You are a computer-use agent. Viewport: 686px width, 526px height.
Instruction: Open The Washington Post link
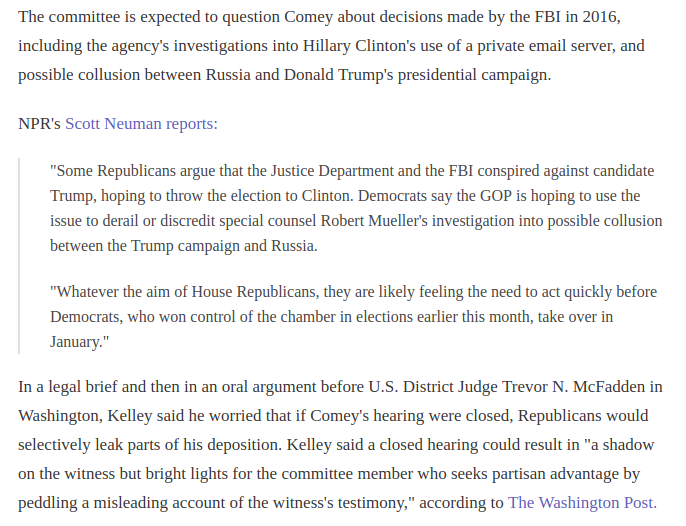pos(582,503)
